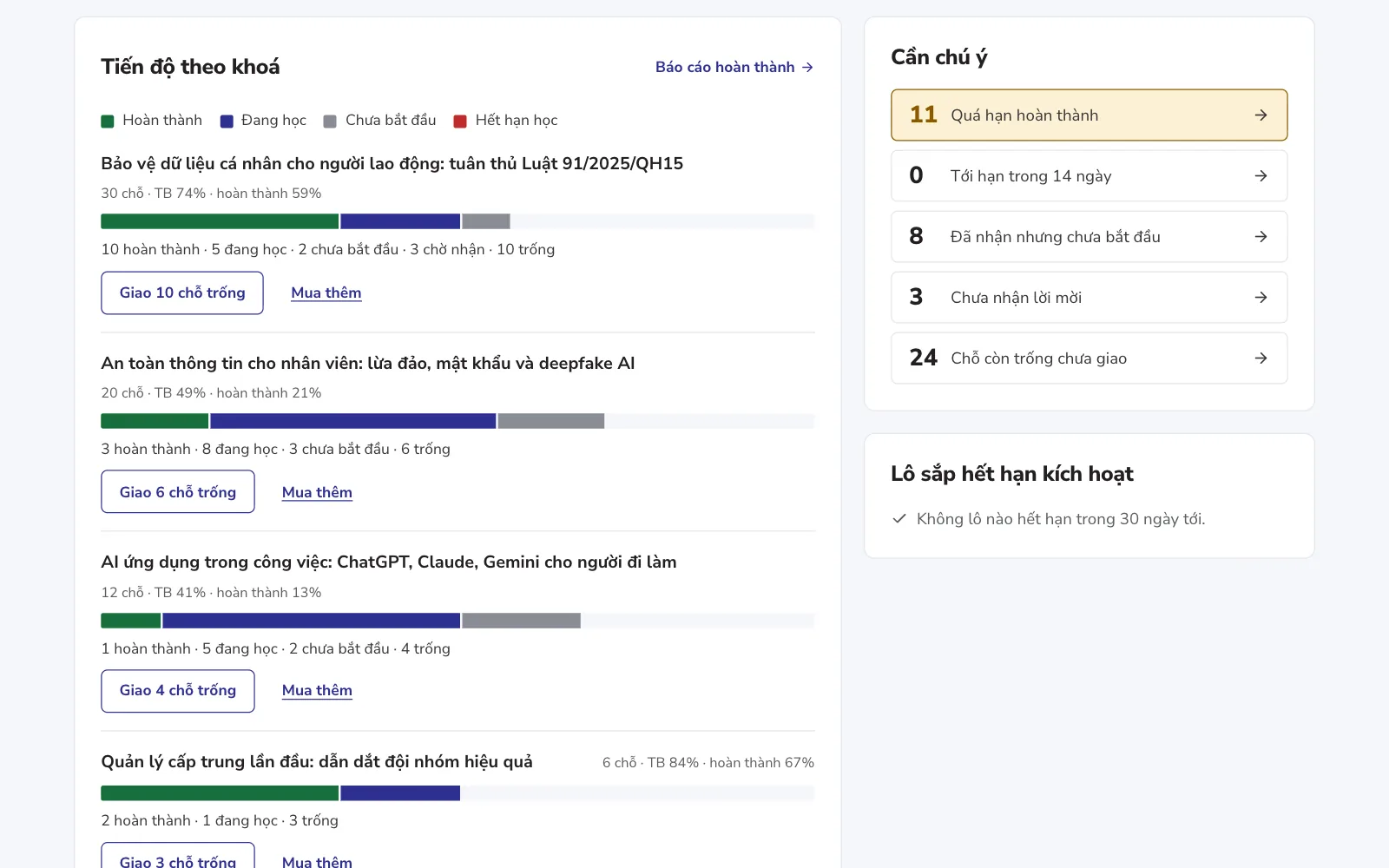Click Giao 4 chỗ trống button
This screenshot has height=868, width=1389.
coord(178,691)
